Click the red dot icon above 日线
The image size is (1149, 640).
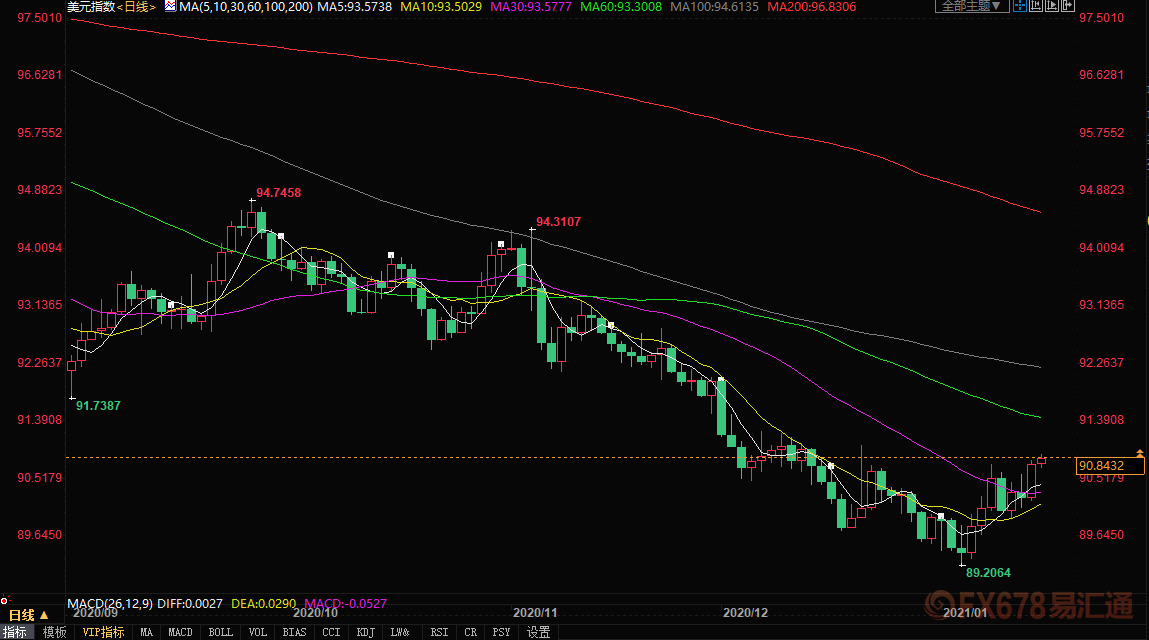pos(5,603)
